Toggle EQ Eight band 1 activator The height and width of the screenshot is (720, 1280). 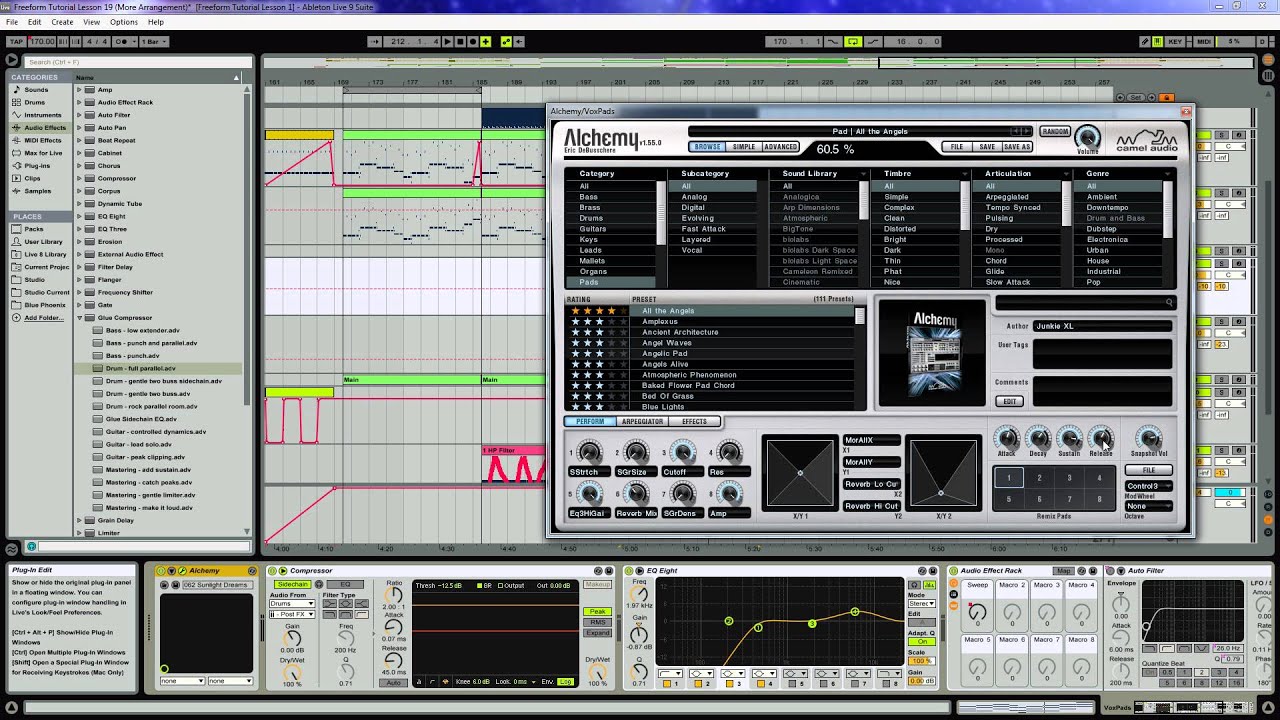(x=668, y=684)
